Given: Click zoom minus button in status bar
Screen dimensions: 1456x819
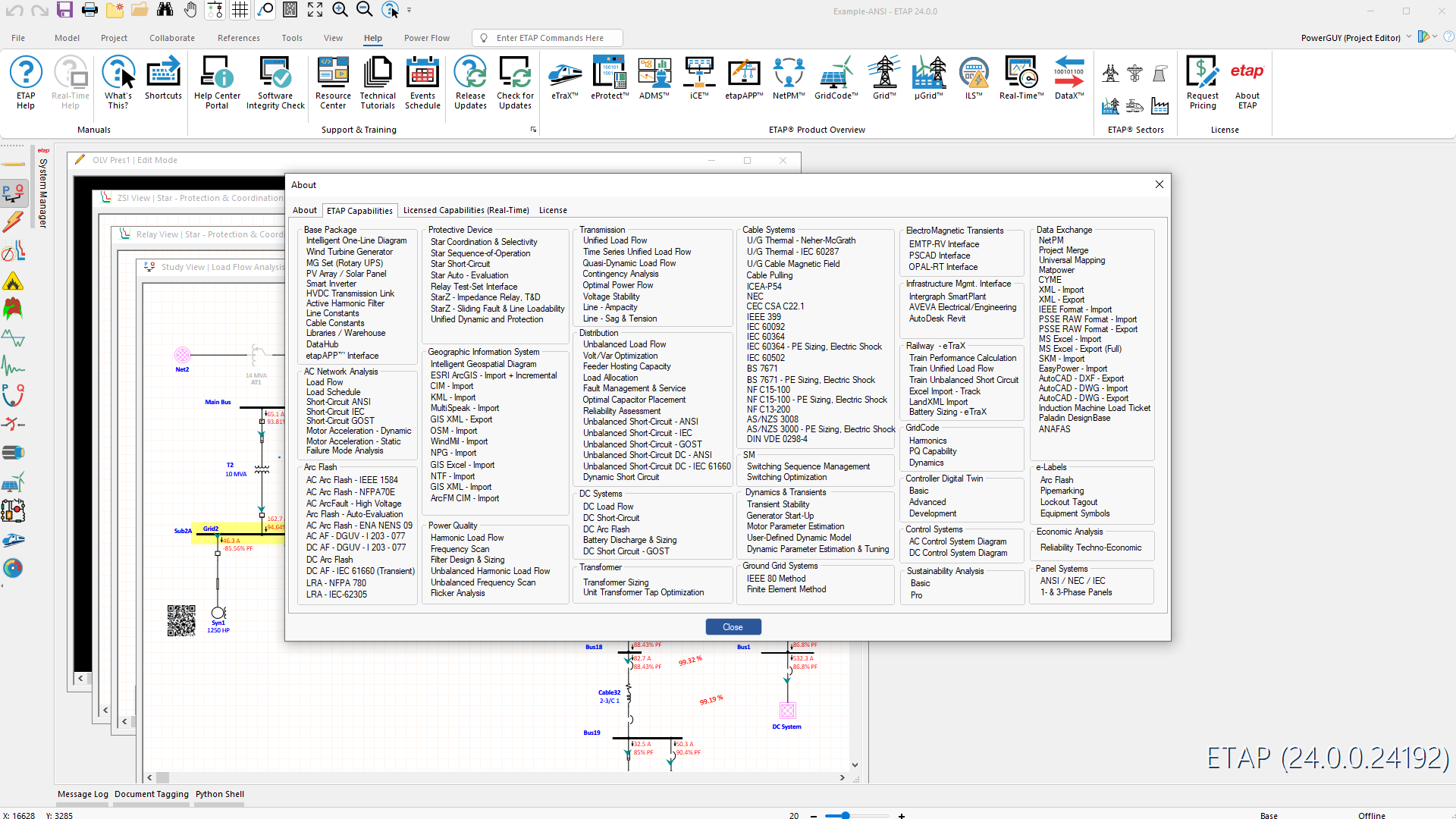Looking at the screenshot, I should [814, 816].
